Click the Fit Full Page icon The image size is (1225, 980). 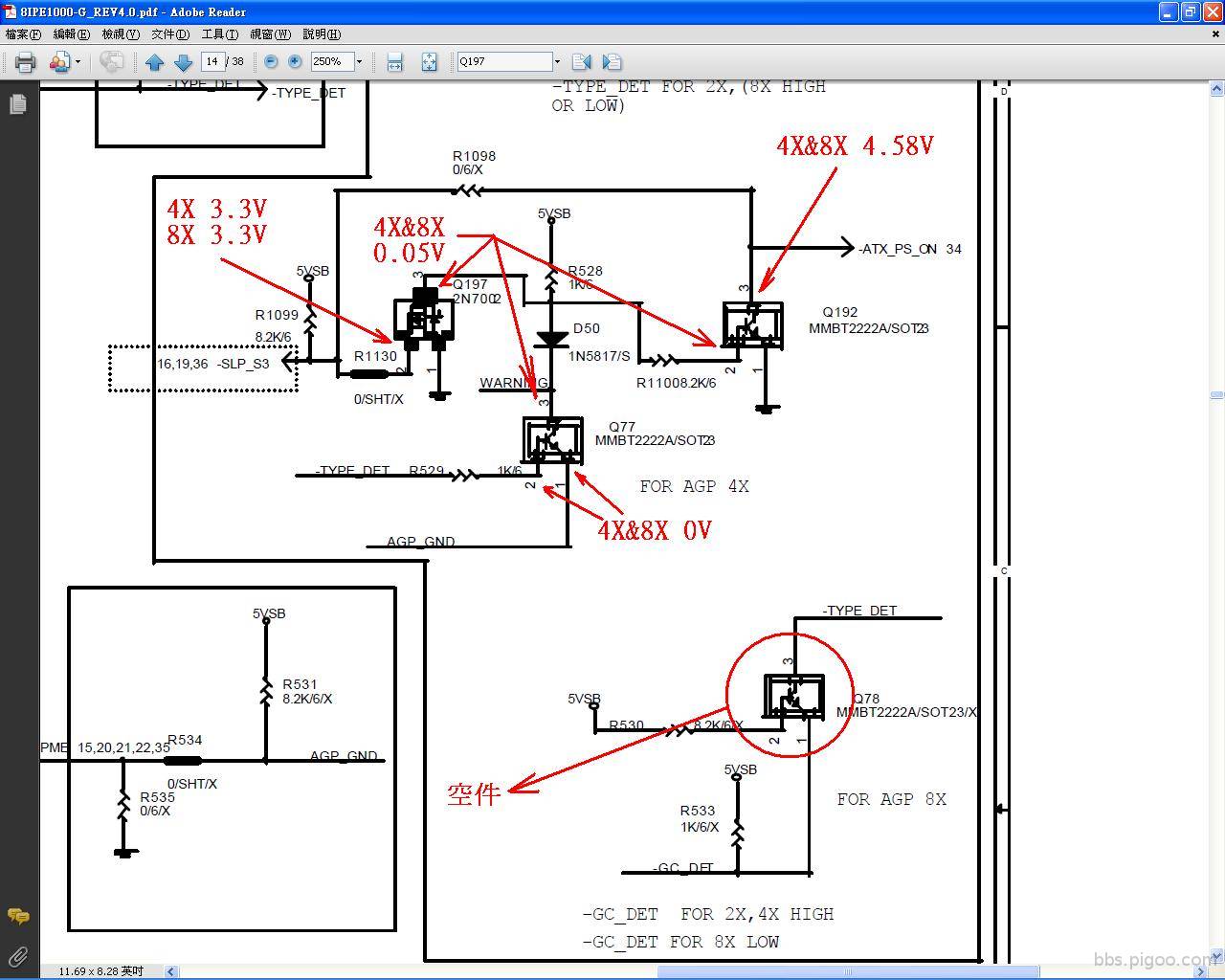pos(429,62)
